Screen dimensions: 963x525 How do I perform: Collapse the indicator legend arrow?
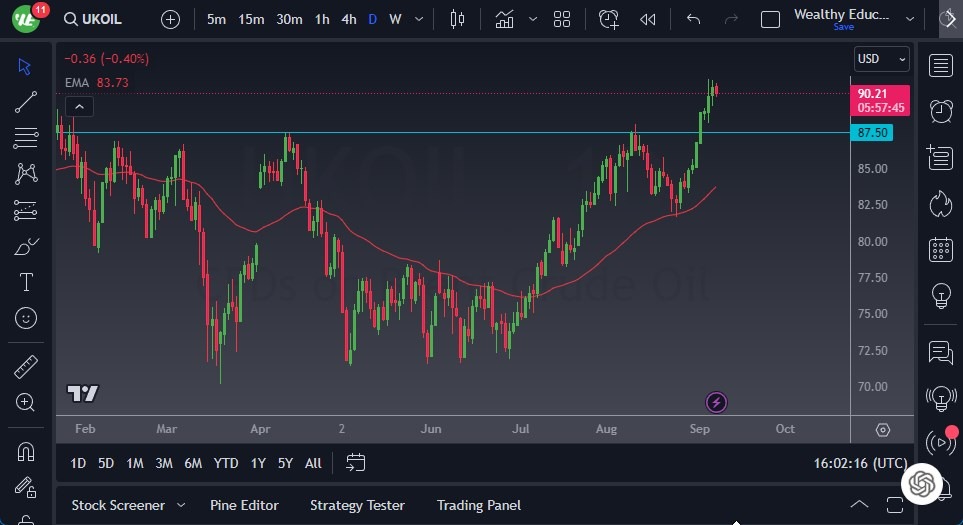(80, 106)
